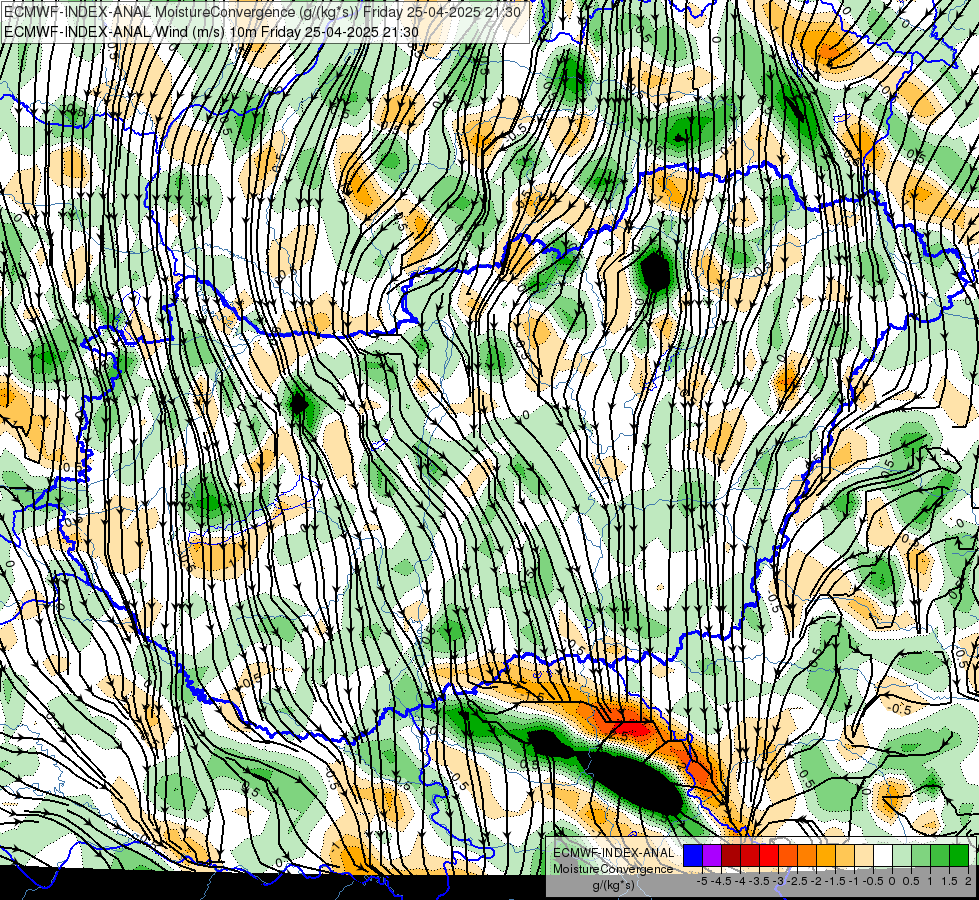Select the medium green swatch between 1 and 1.5
Image resolution: width=979 pixels, height=900 pixels.
[x=940, y=856]
